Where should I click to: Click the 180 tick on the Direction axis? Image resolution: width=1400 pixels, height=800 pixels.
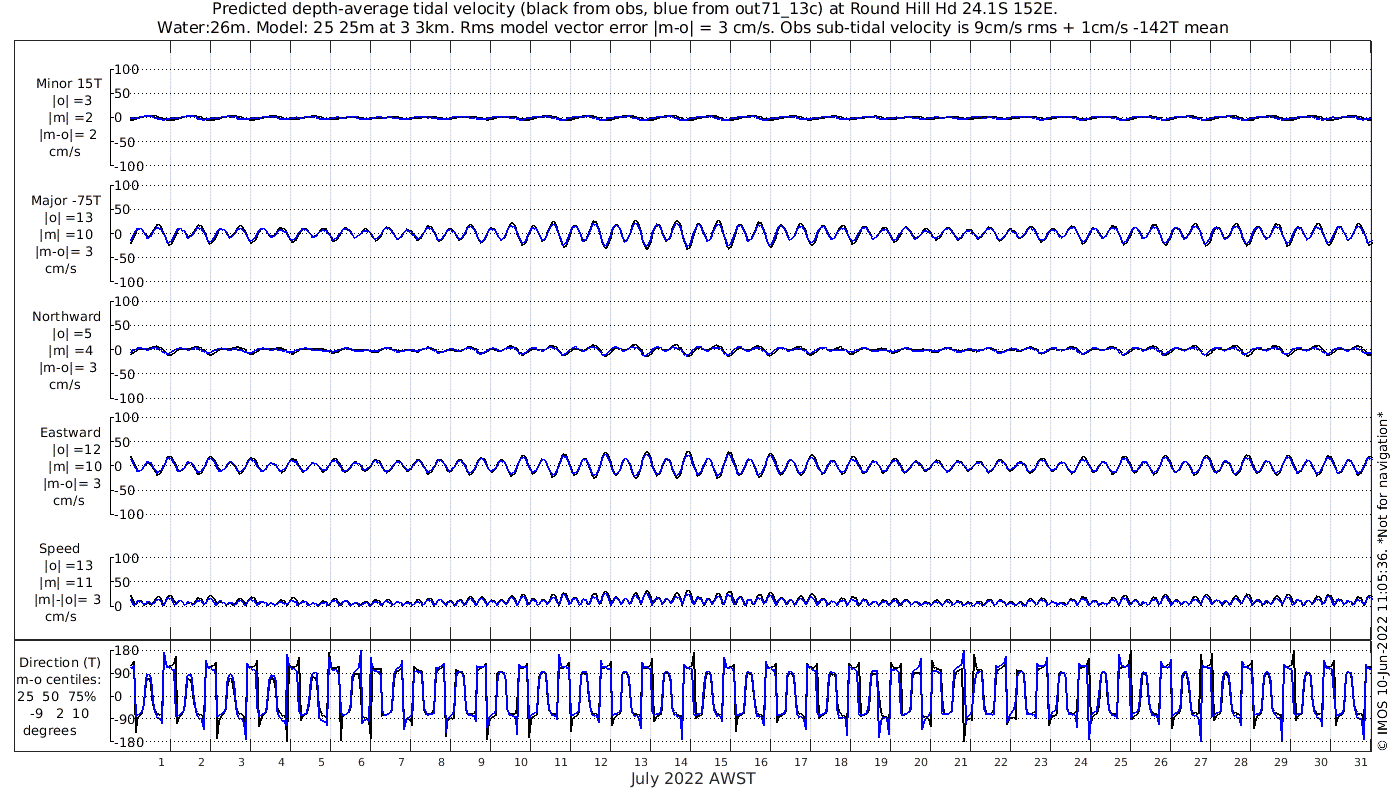(126, 651)
